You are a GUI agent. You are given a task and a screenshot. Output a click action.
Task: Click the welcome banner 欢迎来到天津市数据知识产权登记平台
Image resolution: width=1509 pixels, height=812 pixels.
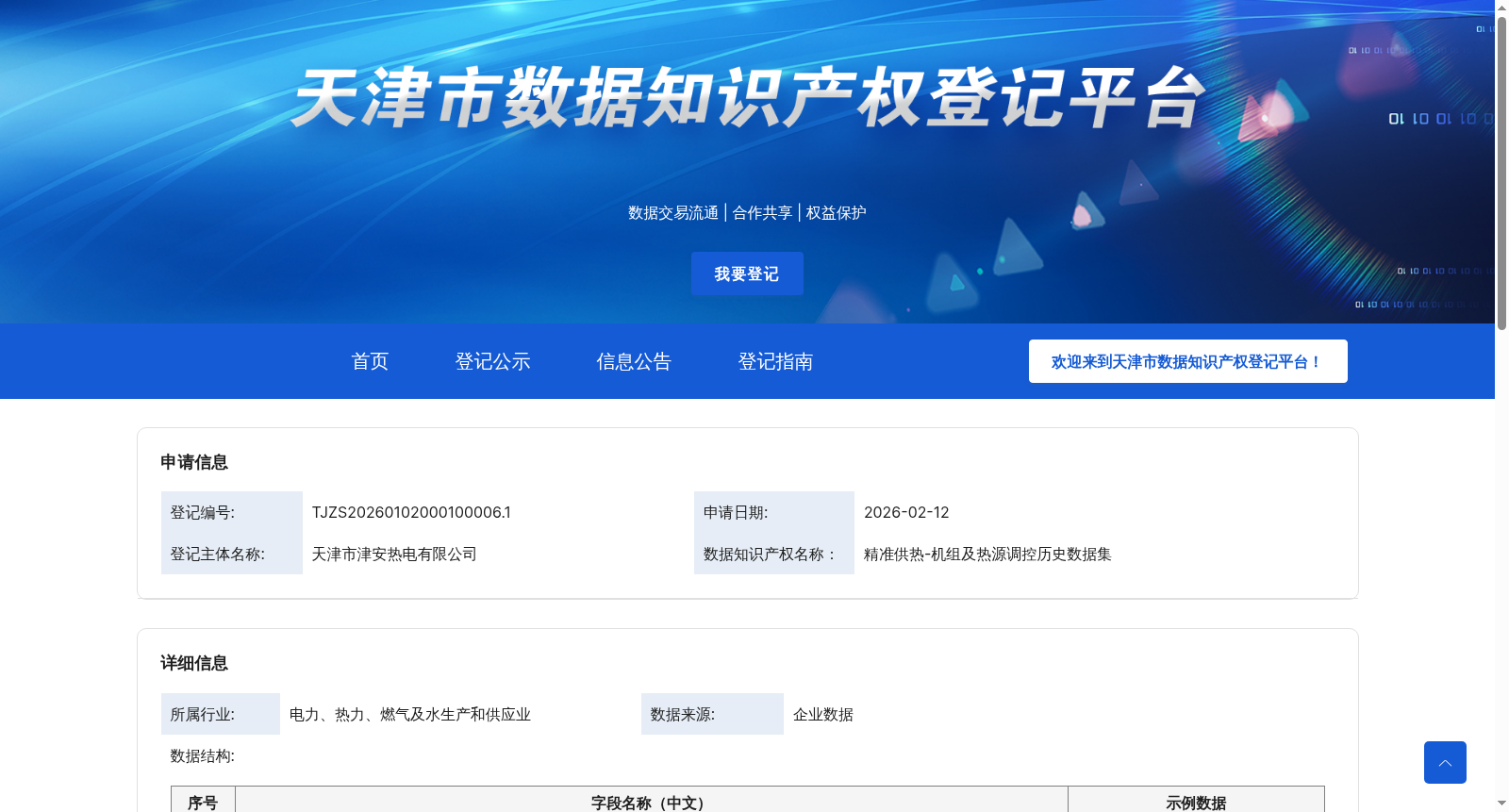(1188, 361)
